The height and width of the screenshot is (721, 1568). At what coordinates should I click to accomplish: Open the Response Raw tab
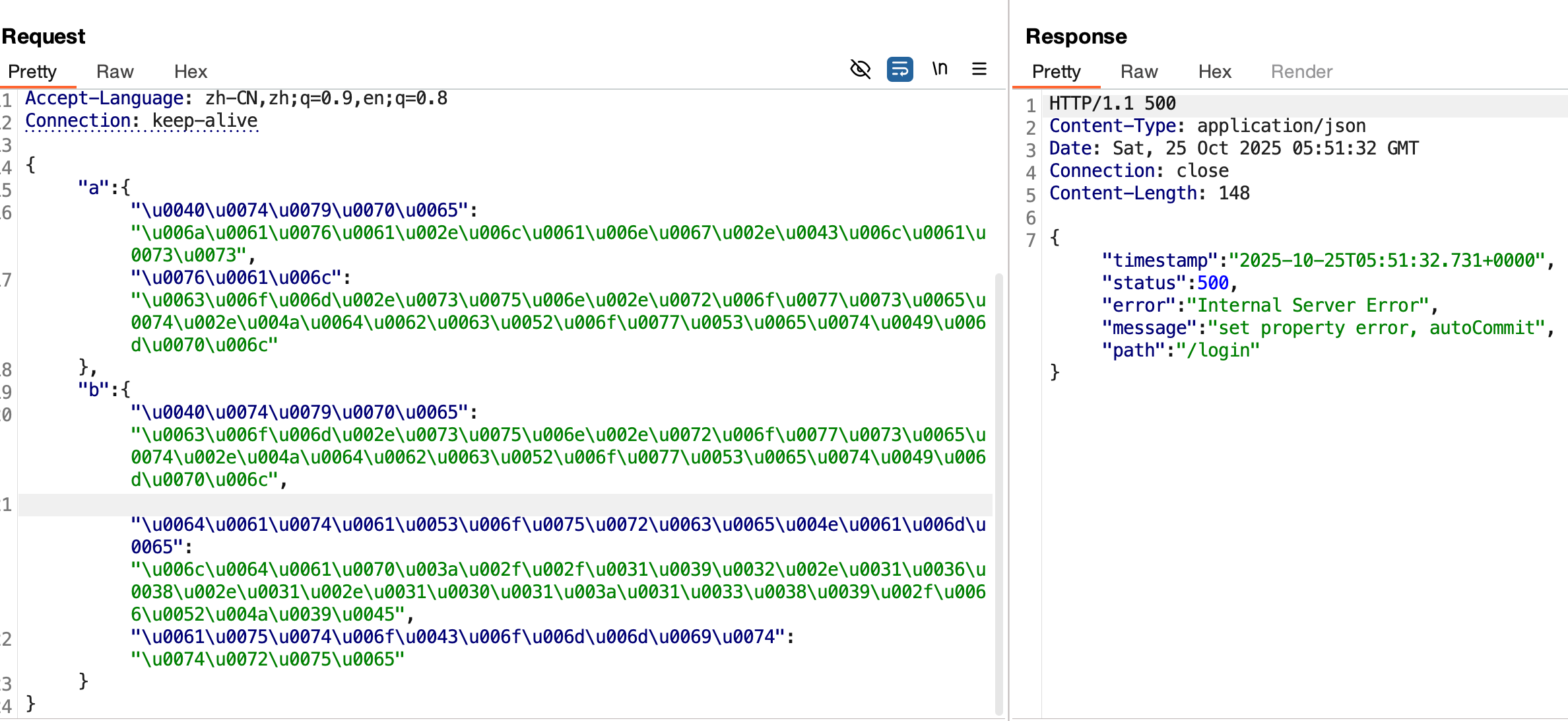pos(1138,71)
